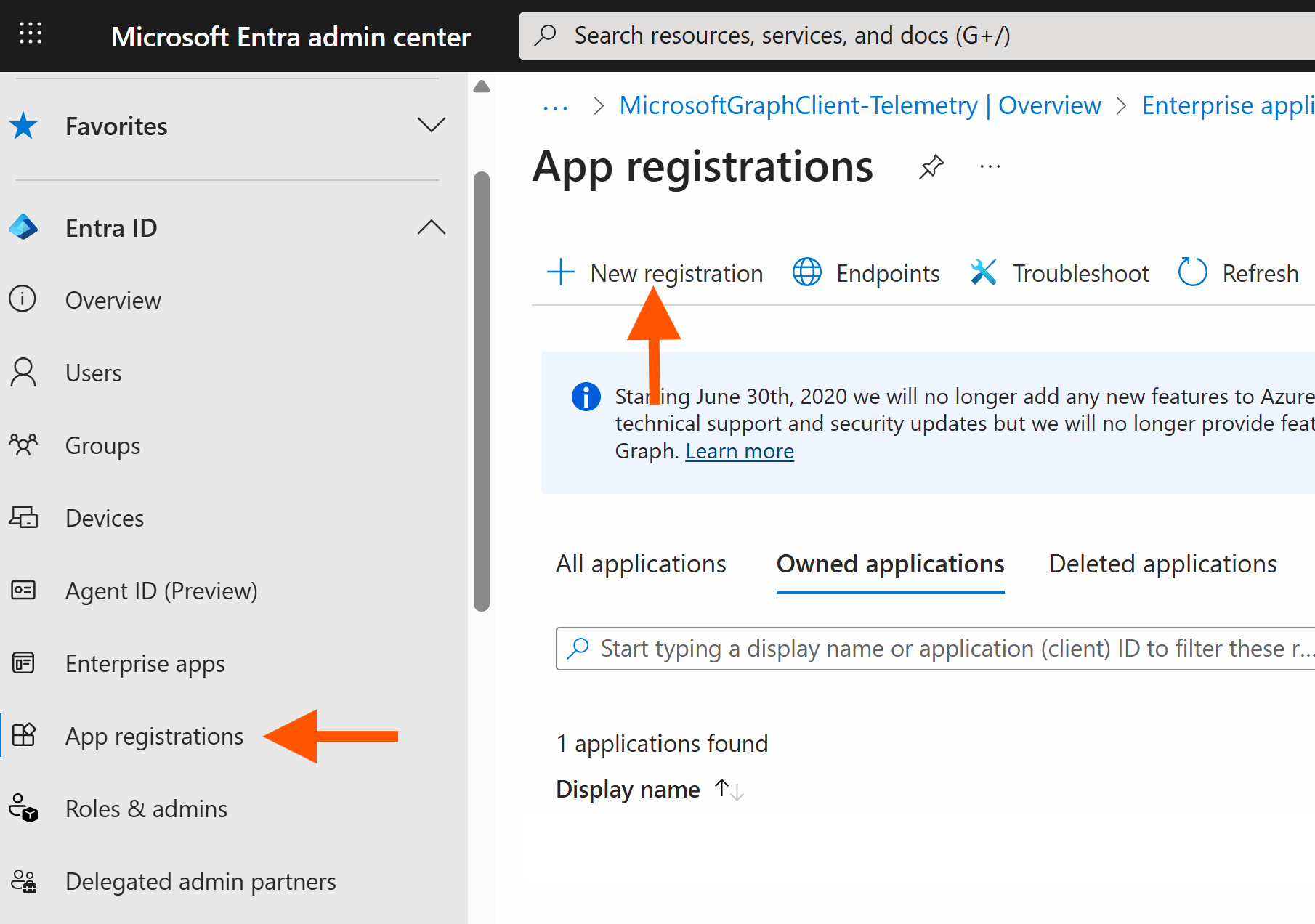This screenshot has height=924, width=1315.
Task: Click the Favorites star icon
Action: 23,126
